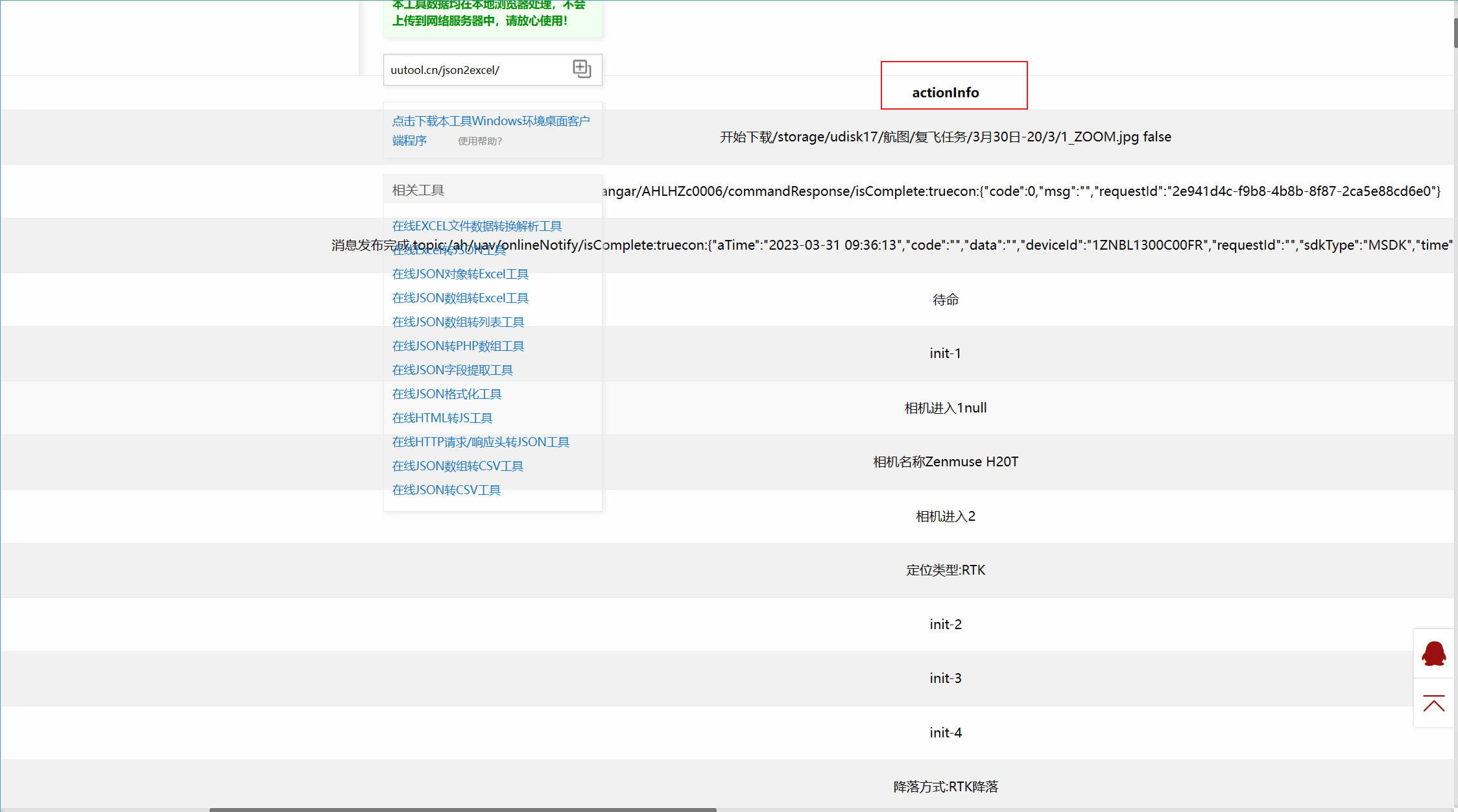Viewport: 1458px width, 812px height.
Task: Open 在线JSON转CSV工具 link
Action: tap(446, 490)
